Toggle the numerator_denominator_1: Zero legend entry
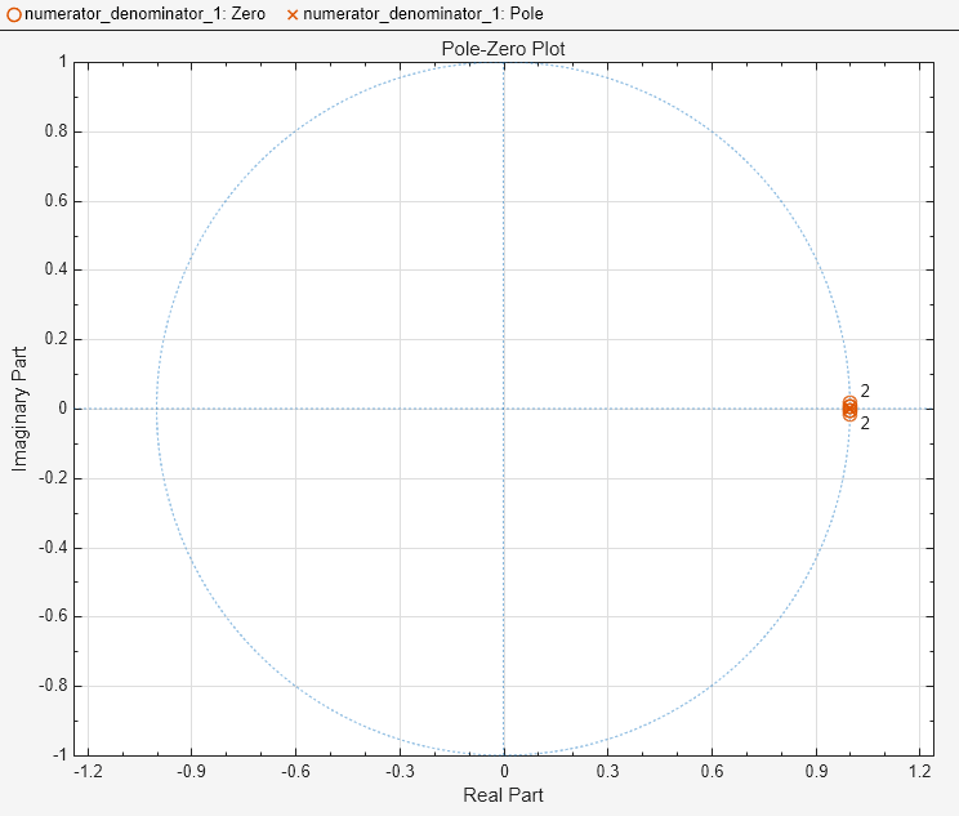 point(136,14)
